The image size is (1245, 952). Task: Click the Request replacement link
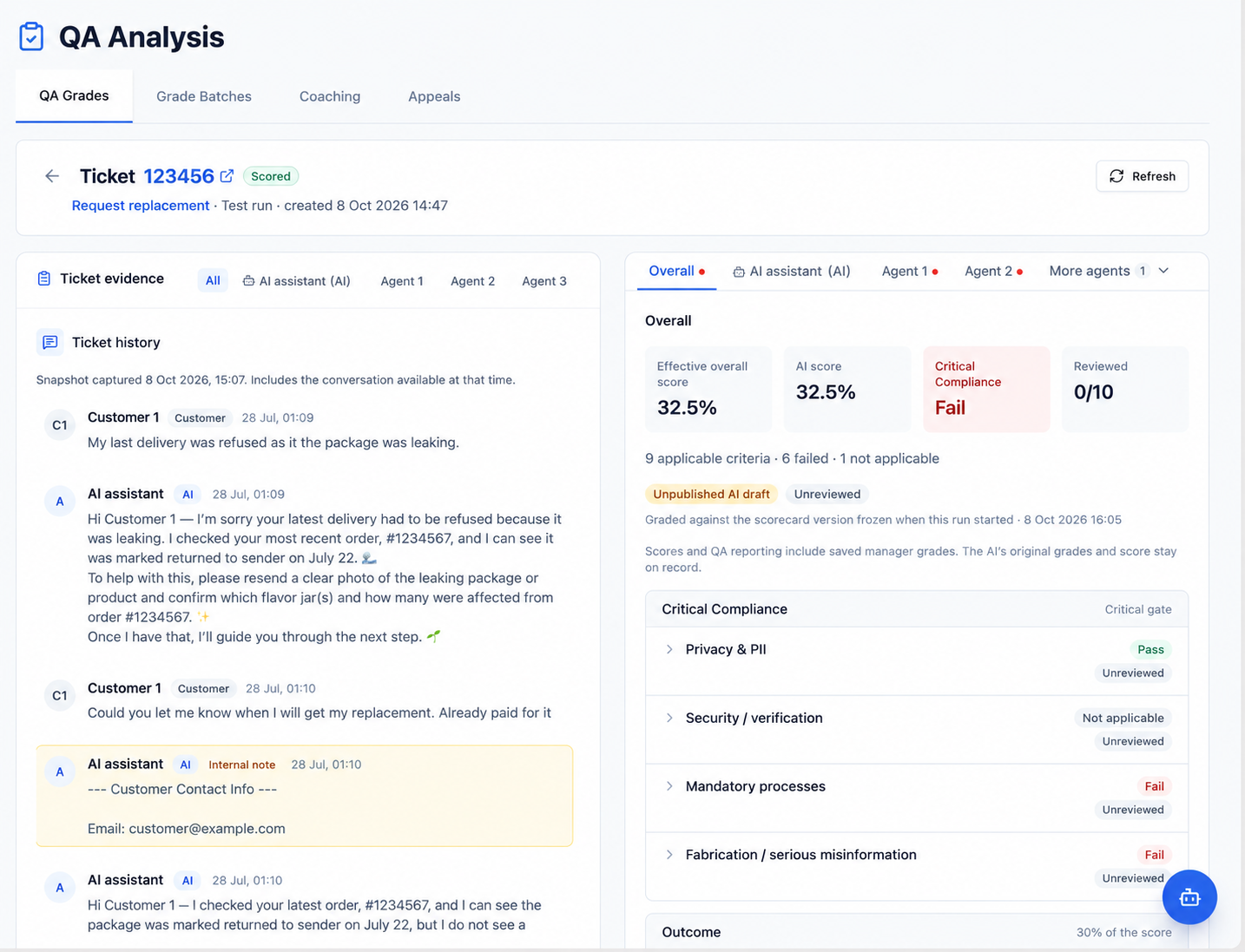pyautogui.click(x=141, y=206)
